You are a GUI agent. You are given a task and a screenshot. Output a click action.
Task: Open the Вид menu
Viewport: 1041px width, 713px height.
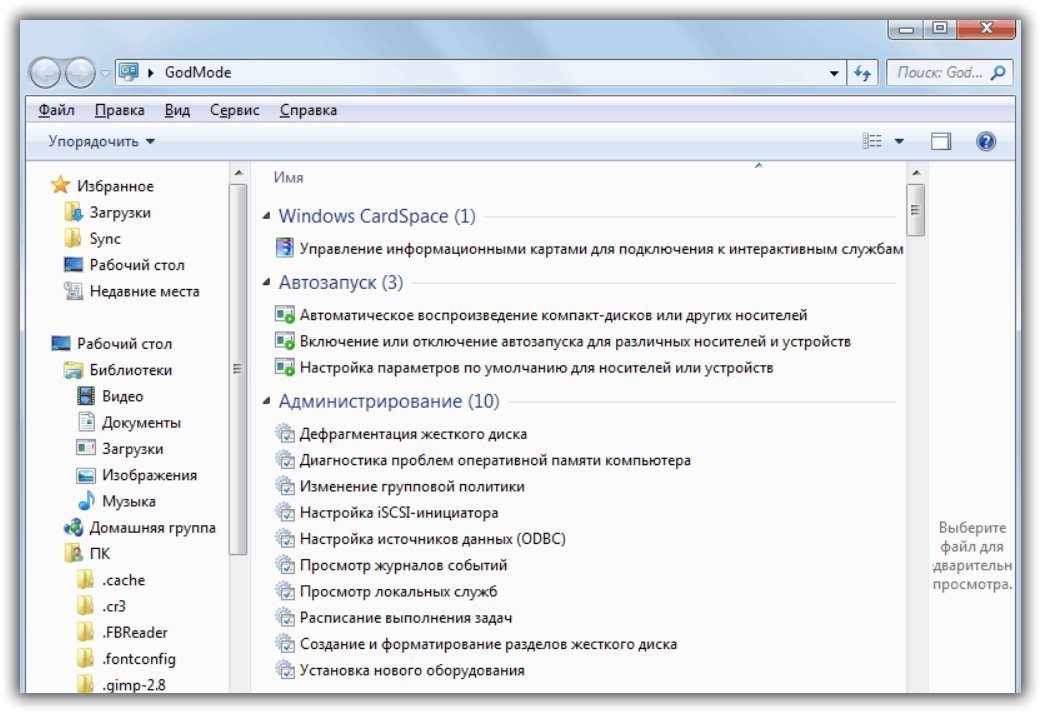coord(177,110)
